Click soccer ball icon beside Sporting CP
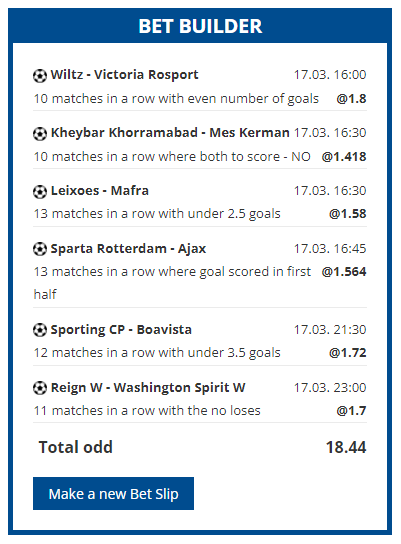Image resolution: width=401 pixels, height=544 pixels. [40, 330]
